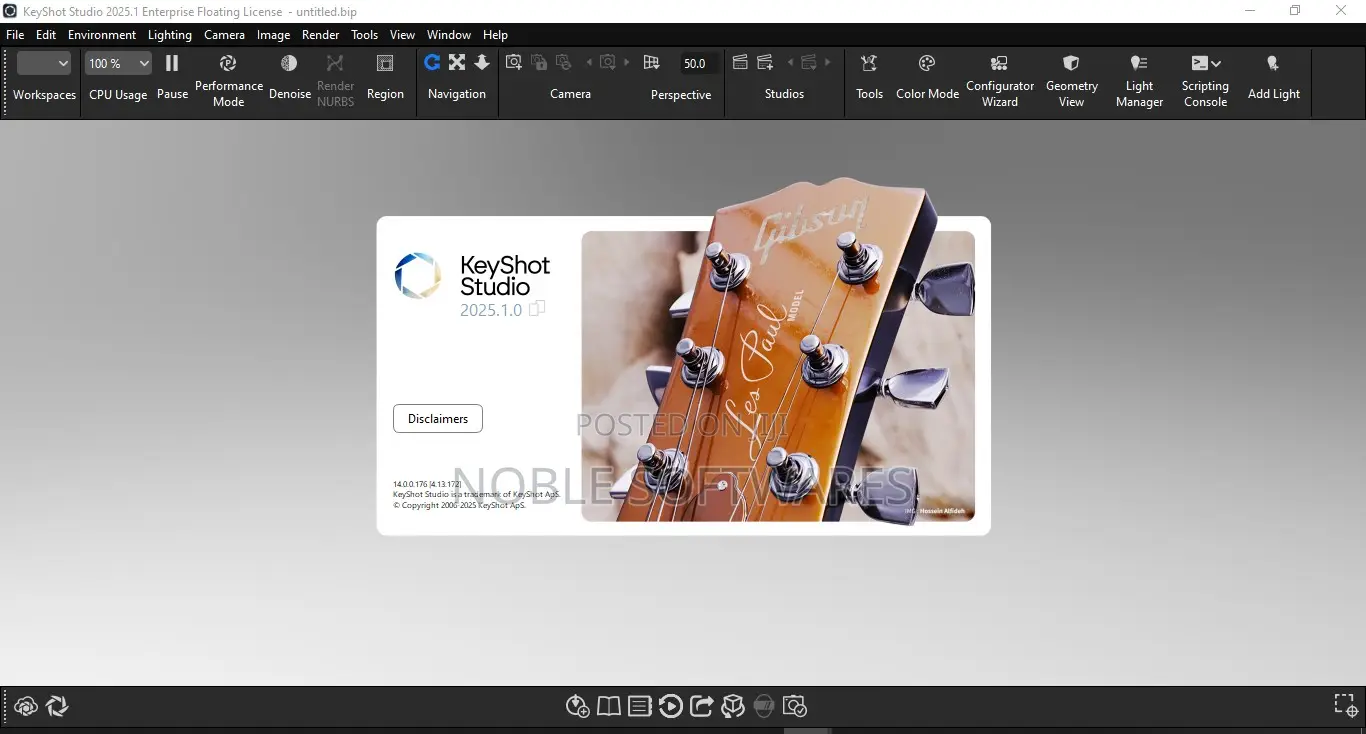Click the Add Camera icon
1366x734 pixels.
(x=514, y=63)
